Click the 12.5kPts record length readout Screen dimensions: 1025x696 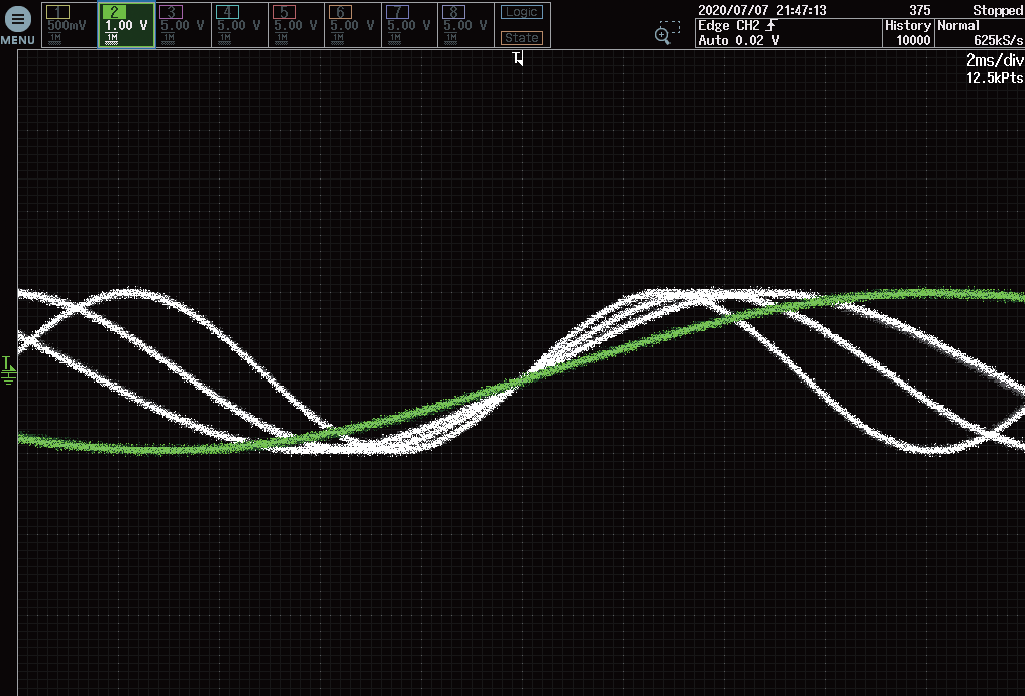(994, 78)
